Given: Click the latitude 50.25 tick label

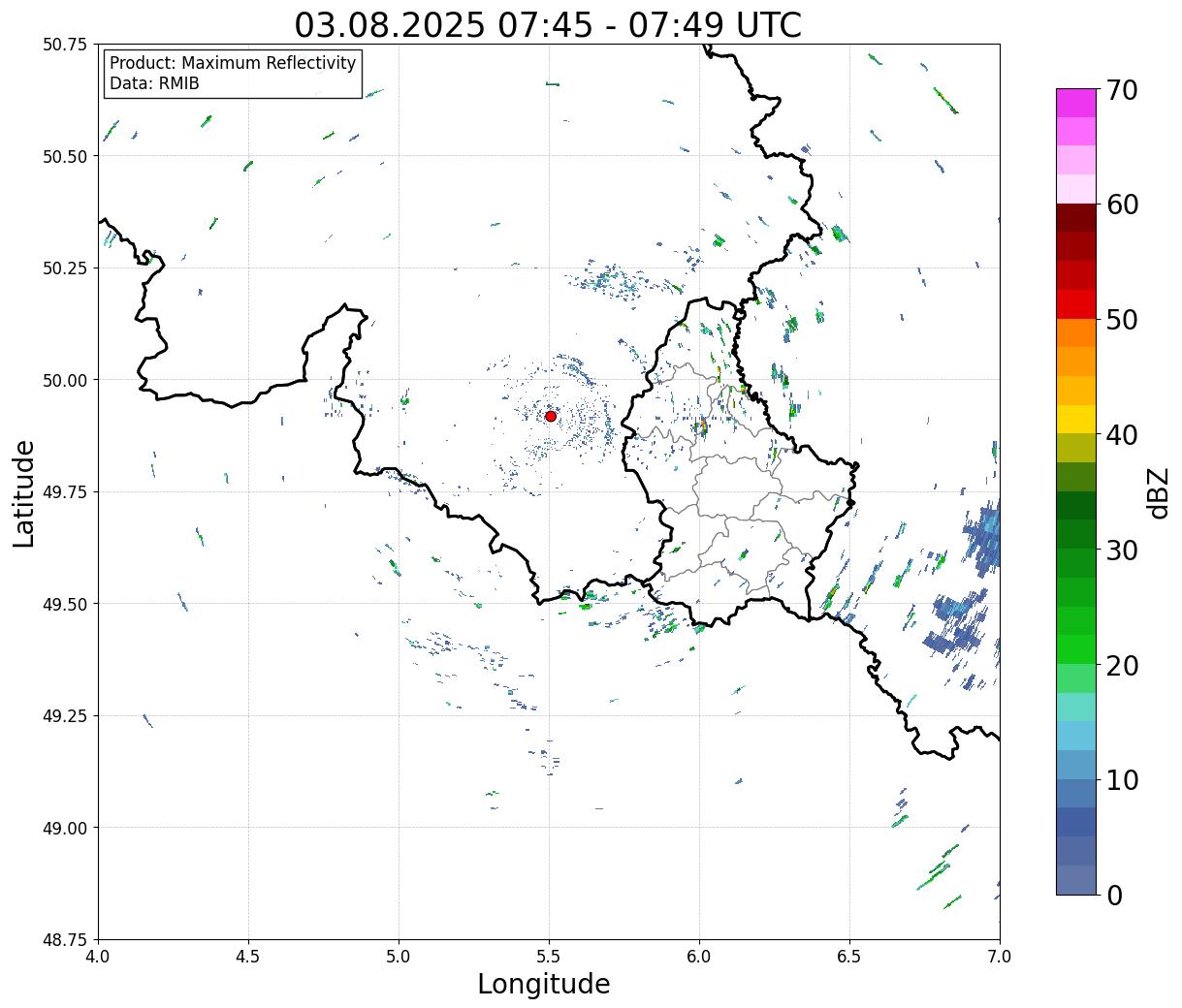Looking at the screenshot, I should pos(65,268).
